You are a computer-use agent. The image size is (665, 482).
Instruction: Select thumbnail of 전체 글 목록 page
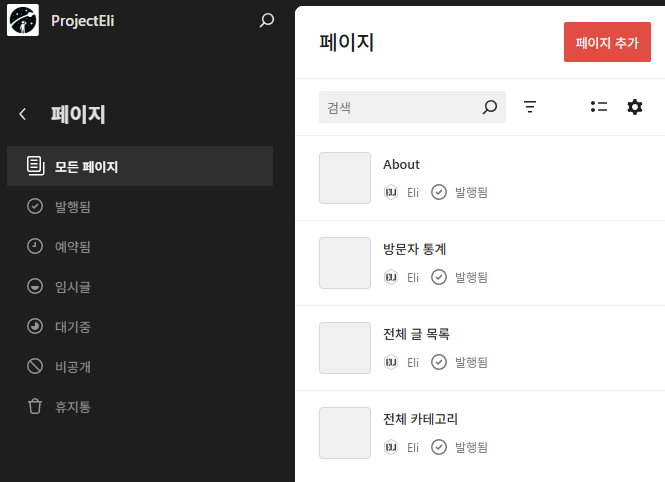click(345, 348)
